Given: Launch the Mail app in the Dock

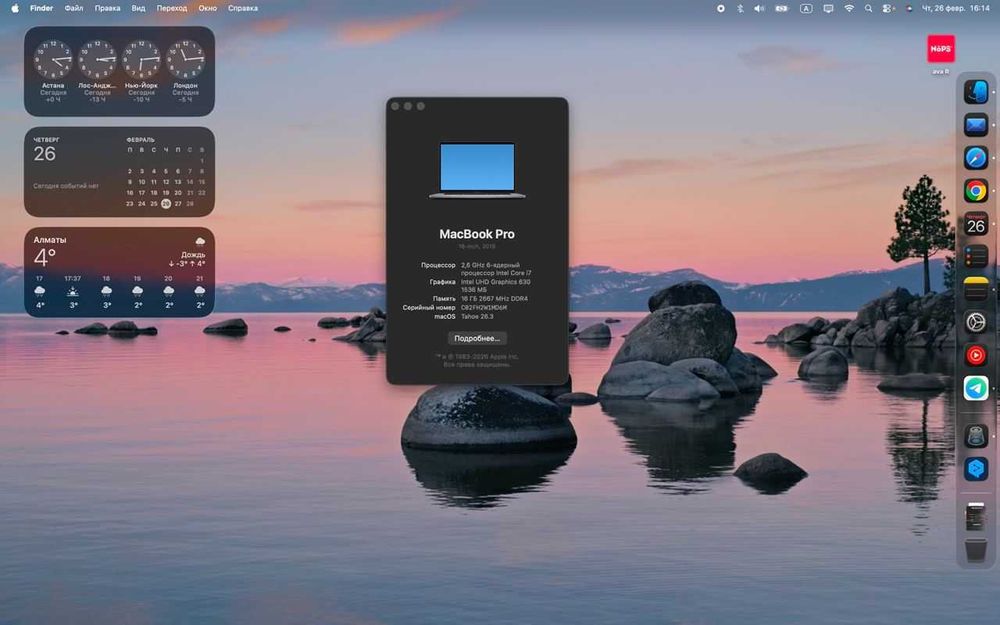Looking at the screenshot, I should pos(976,125).
